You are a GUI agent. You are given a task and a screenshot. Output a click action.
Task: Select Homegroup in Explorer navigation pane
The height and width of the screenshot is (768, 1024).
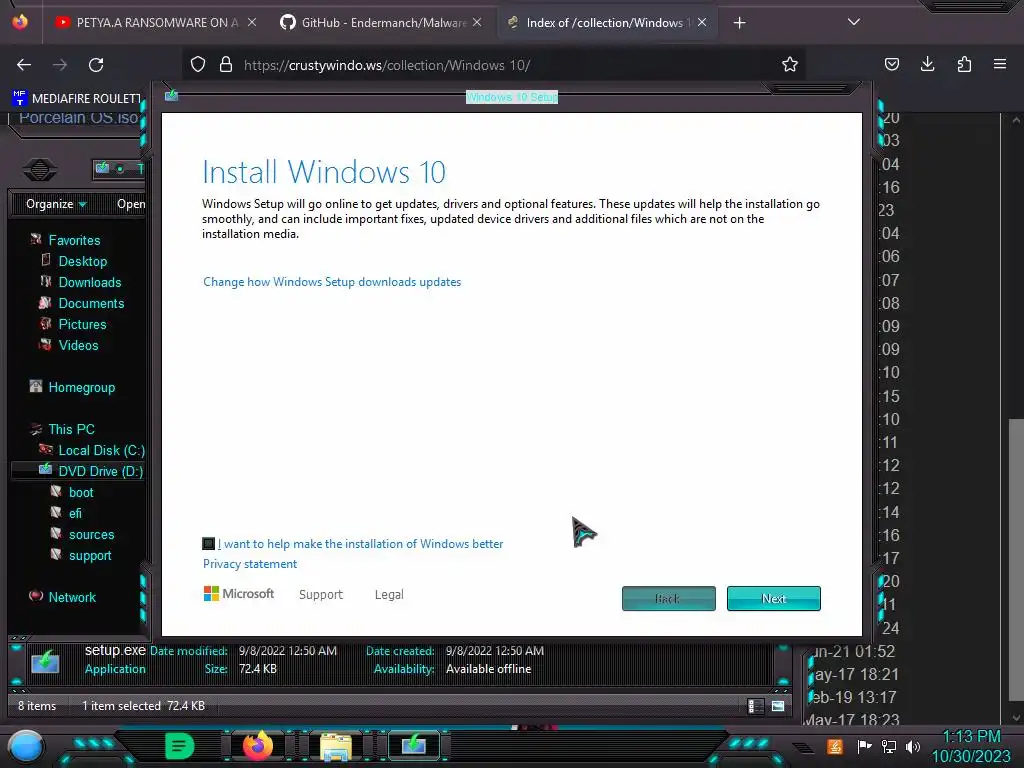tap(81, 387)
